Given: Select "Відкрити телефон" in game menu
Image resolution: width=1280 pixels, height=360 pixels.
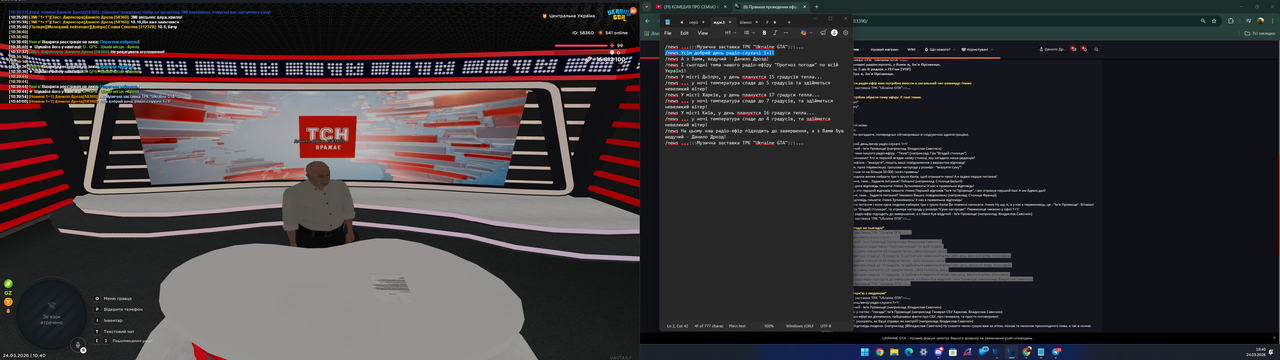Looking at the screenshot, I should [x=117, y=309].
